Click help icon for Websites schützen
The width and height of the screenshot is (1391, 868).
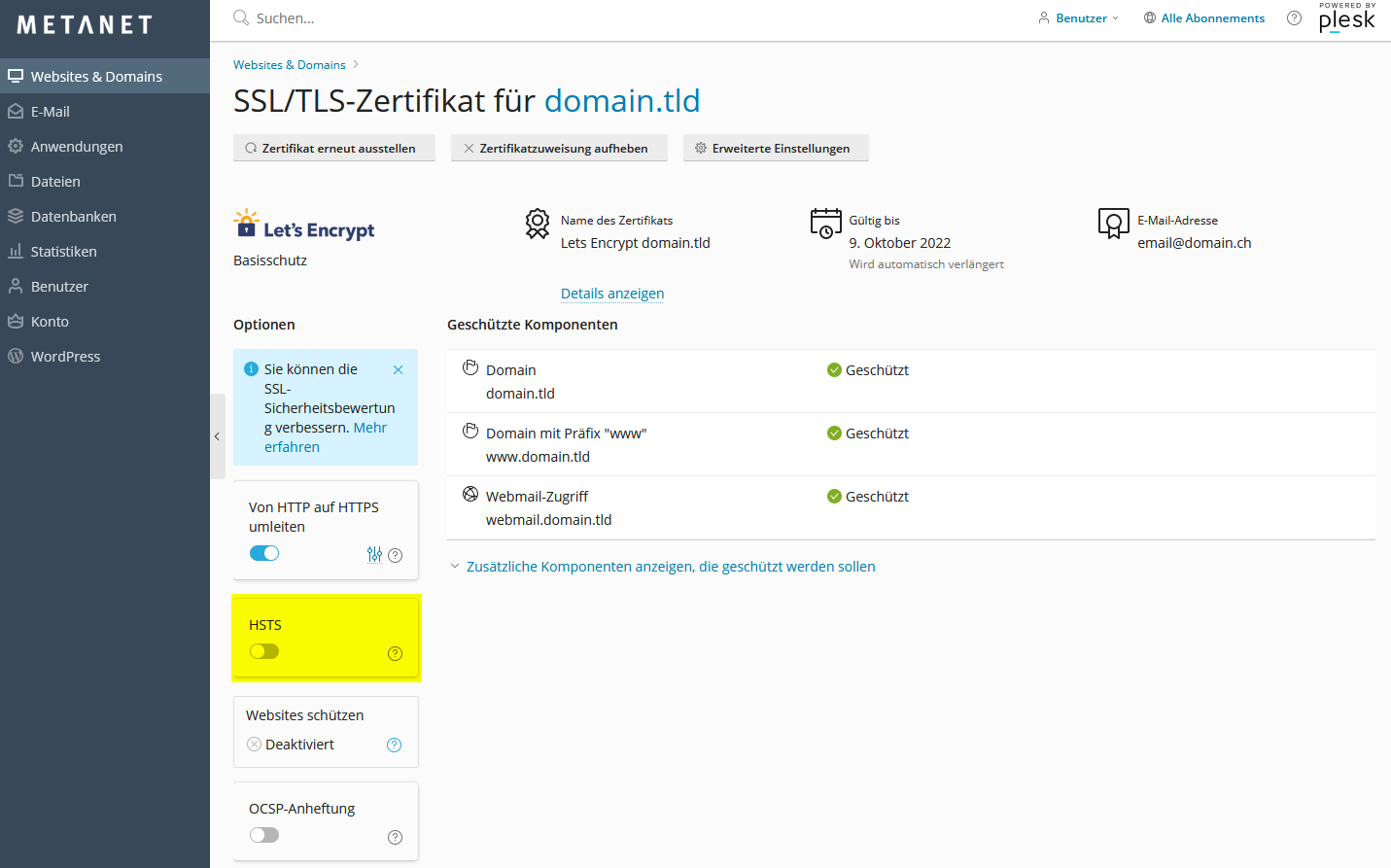point(394,745)
